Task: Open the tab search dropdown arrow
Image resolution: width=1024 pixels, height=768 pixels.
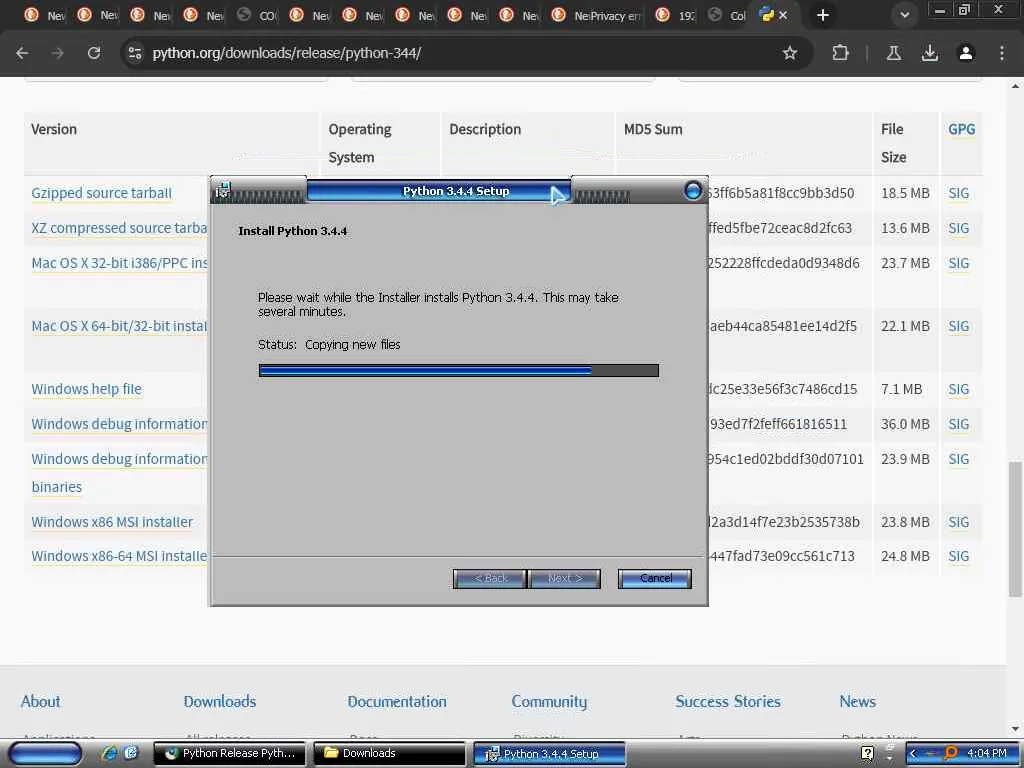Action: (x=904, y=15)
